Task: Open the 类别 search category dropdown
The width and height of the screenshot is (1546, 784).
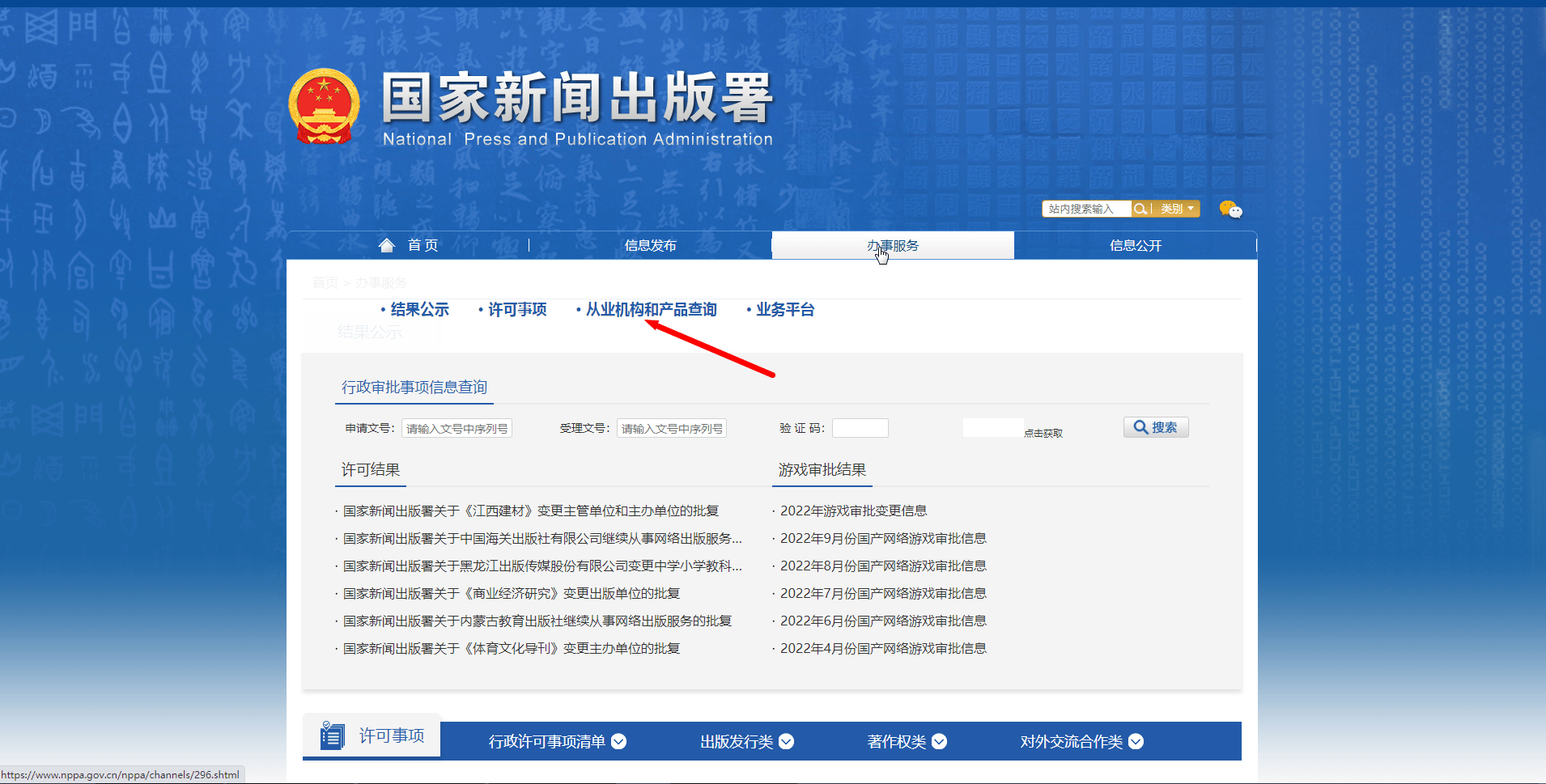Action: 1171,209
